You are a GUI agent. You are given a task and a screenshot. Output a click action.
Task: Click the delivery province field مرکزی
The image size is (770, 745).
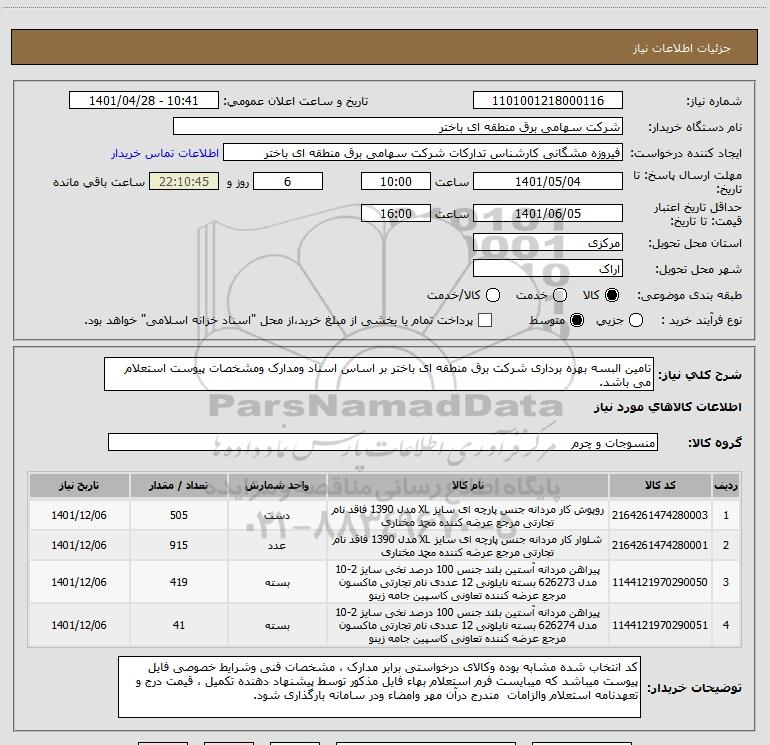click(x=548, y=243)
